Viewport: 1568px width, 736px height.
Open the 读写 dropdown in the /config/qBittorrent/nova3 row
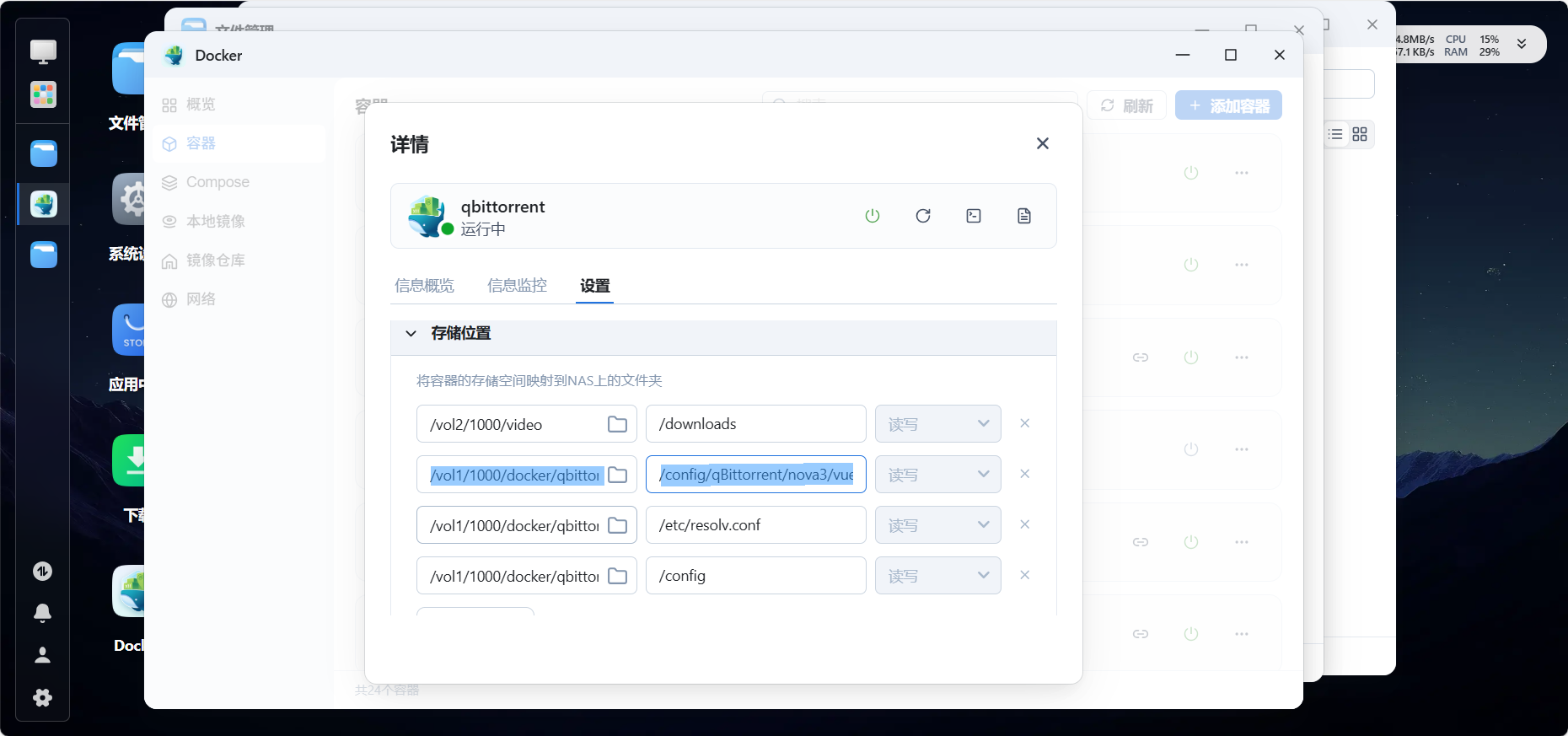tap(937, 475)
